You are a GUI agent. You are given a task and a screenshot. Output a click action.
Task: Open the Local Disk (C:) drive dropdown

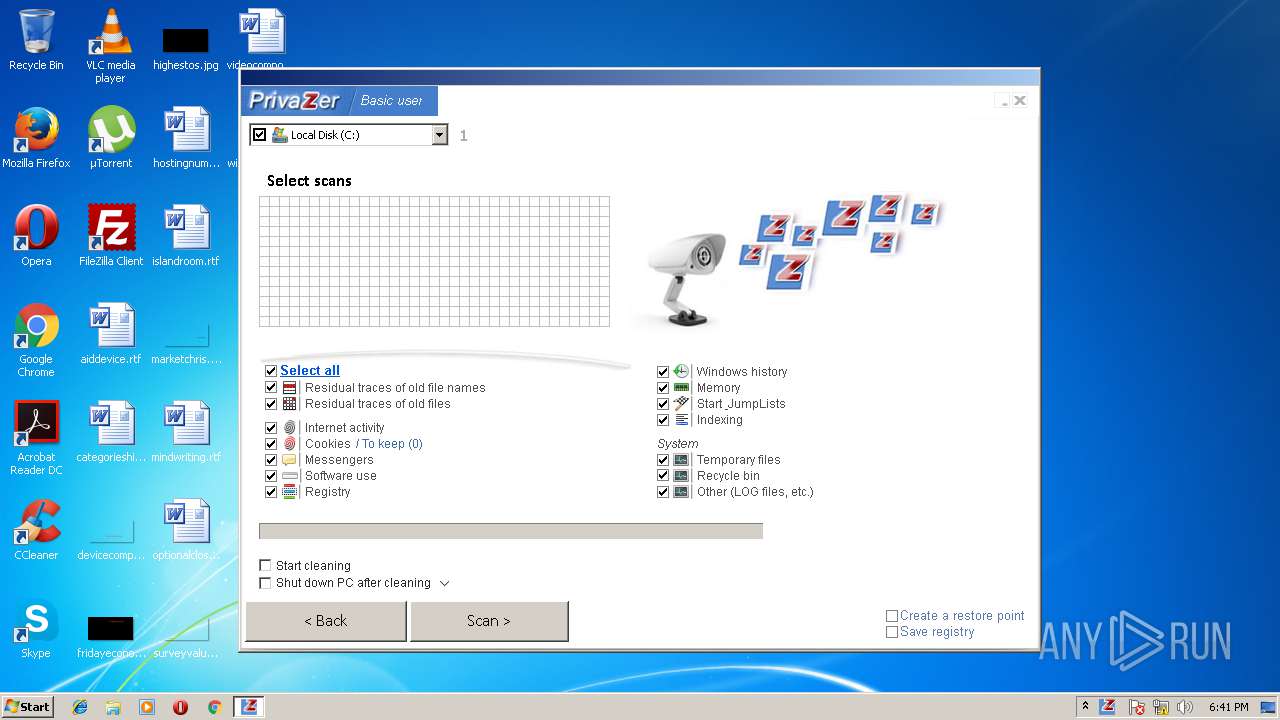[x=439, y=134]
